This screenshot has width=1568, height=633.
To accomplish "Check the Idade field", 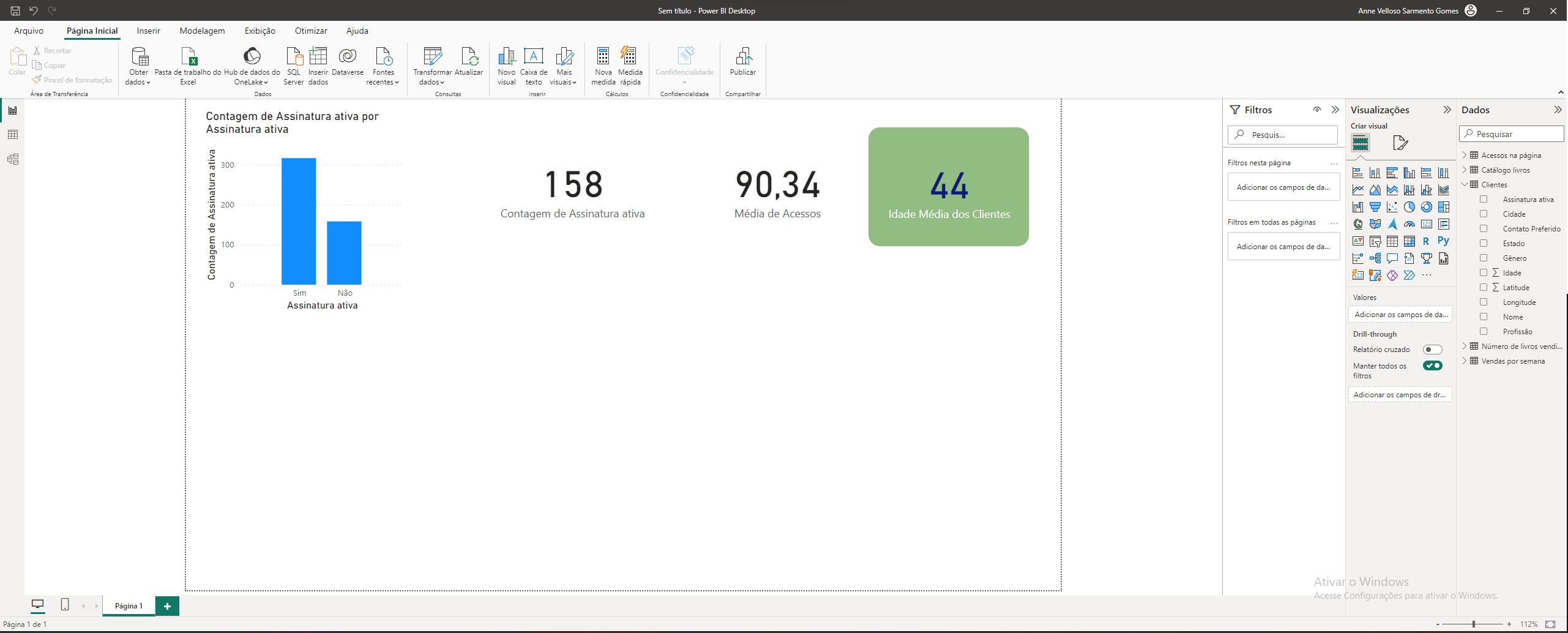I will (1484, 273).
